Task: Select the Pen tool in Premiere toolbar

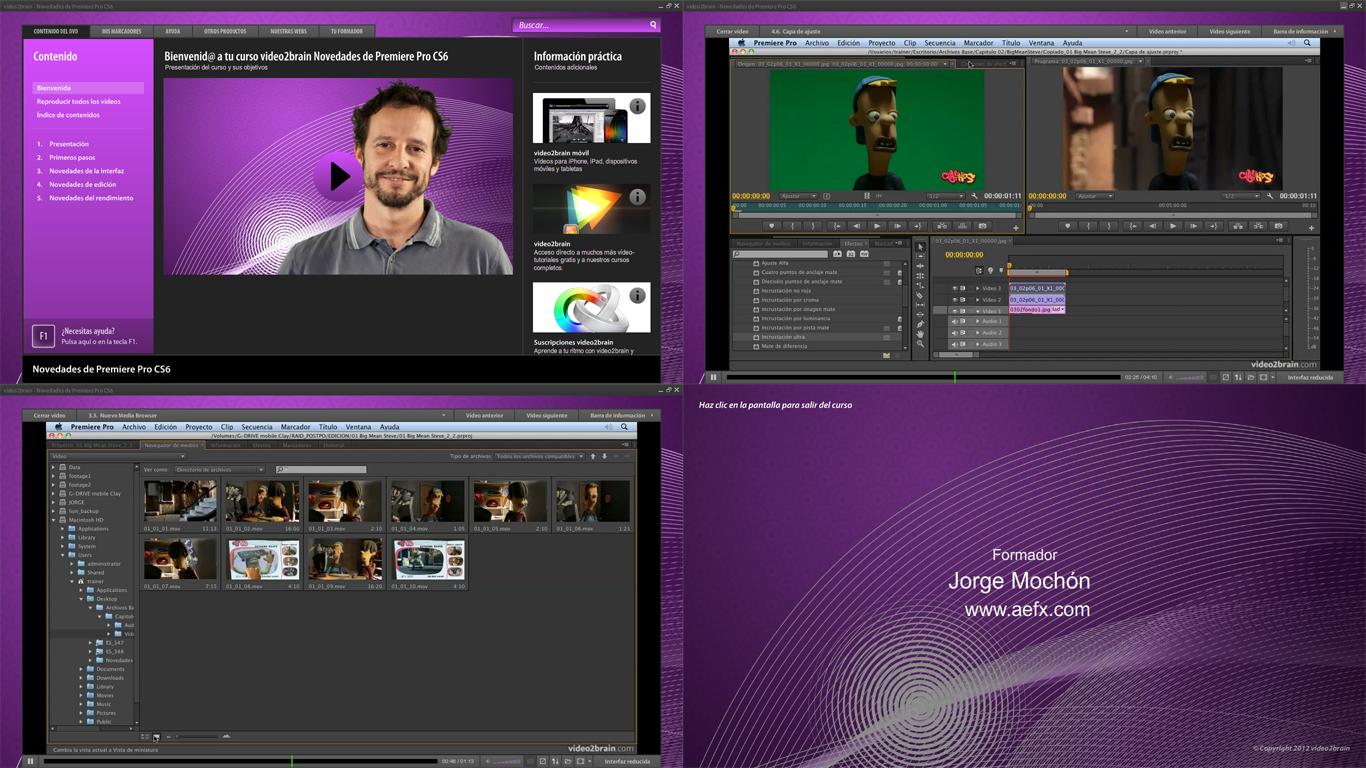Action: click(x=920, y=324)
